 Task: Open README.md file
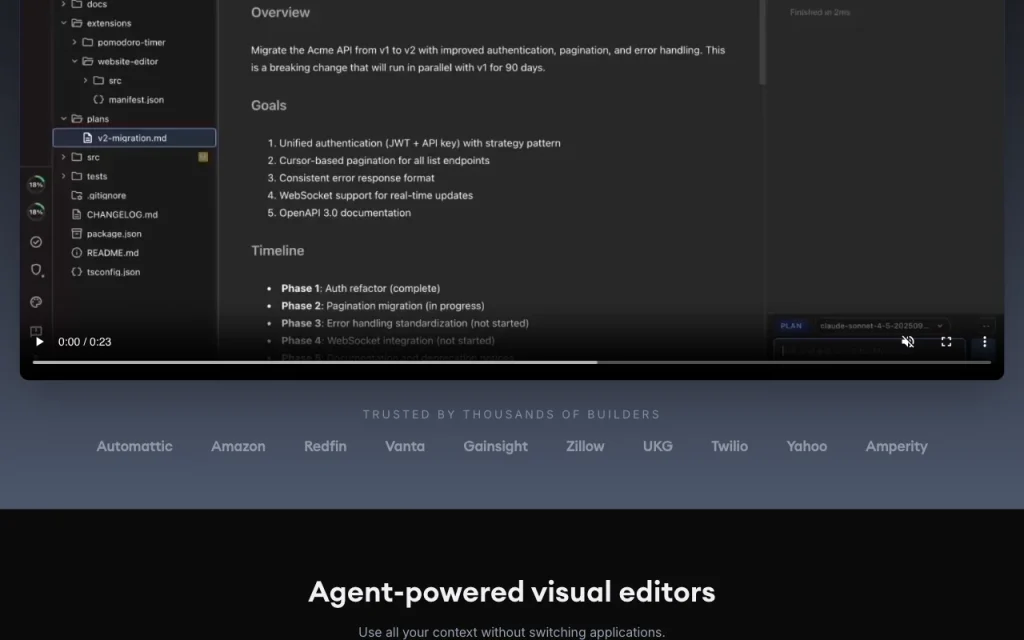(x=112, y=253)
